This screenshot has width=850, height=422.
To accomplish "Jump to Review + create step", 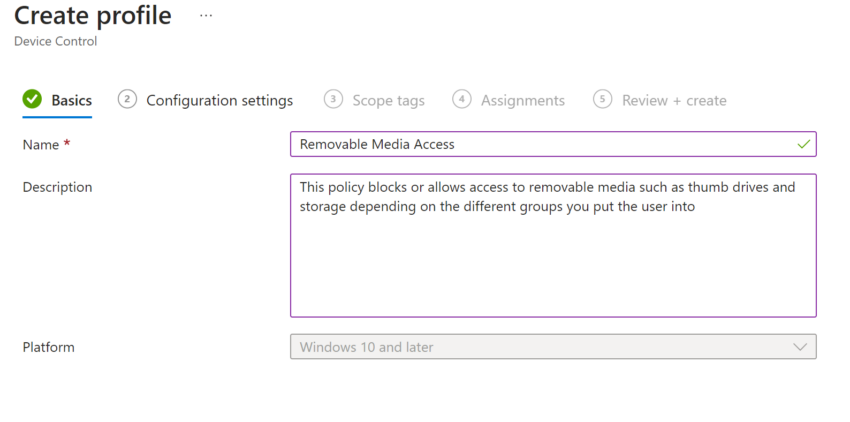I will pos(674,100).
